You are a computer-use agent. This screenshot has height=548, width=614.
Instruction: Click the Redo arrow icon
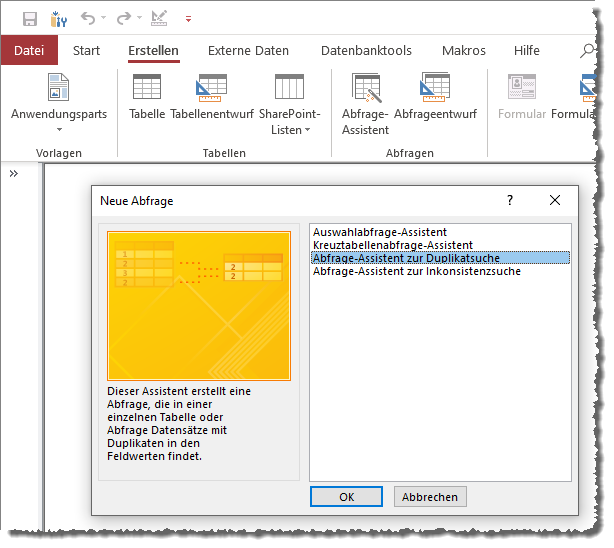coord(123,18)
